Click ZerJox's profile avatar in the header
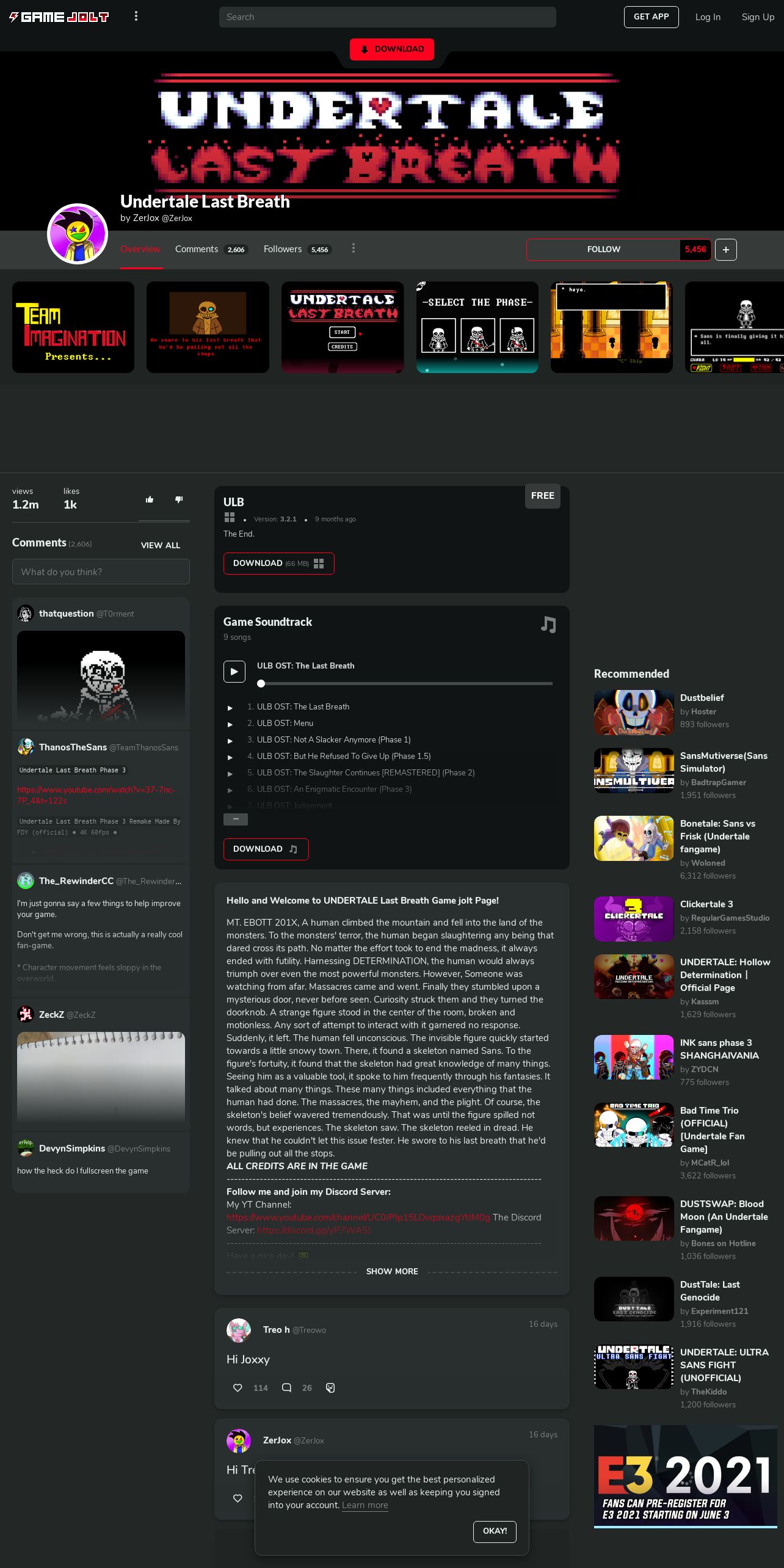The height and width of the screenshot is (1568, 784). [78, 234]
